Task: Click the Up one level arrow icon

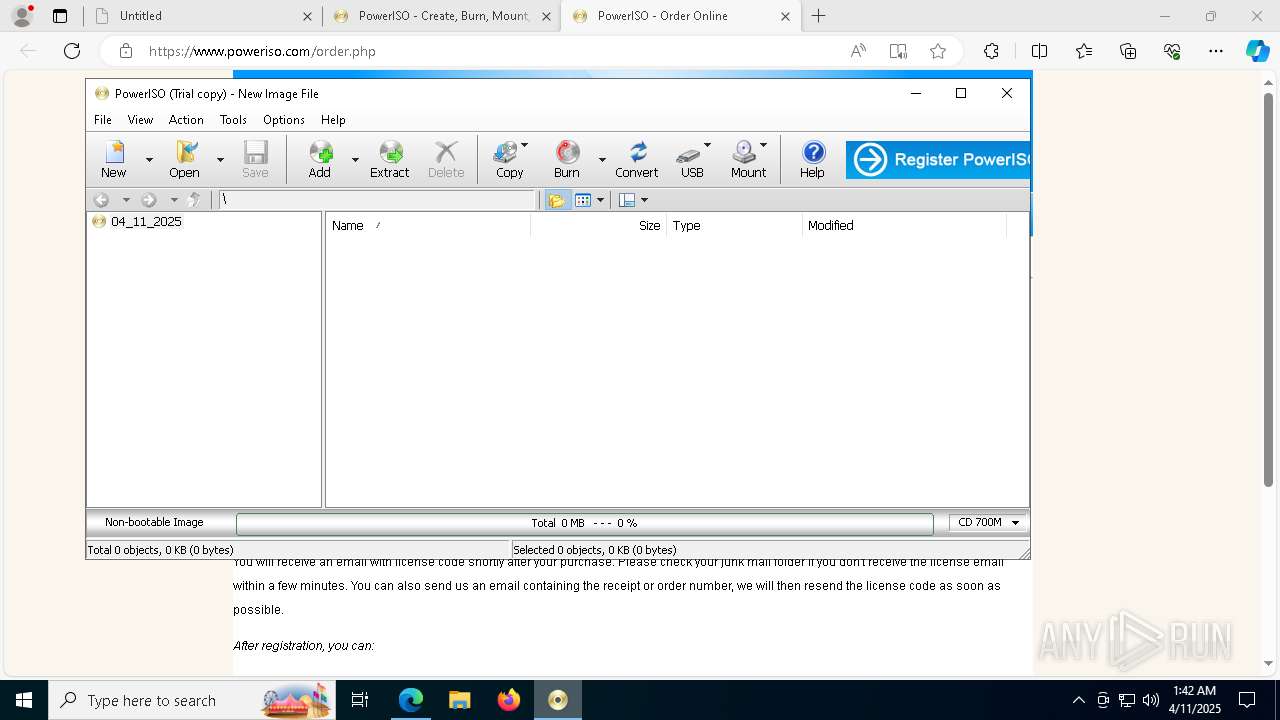Action: 195,200
